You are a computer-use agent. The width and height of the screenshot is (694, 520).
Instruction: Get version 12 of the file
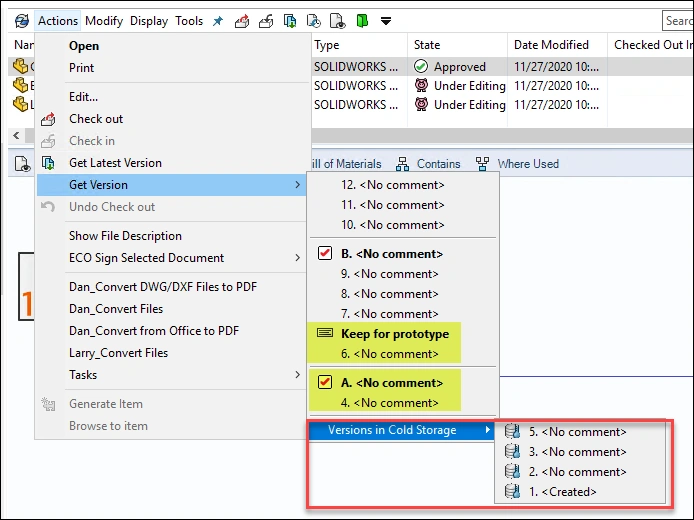393,185
